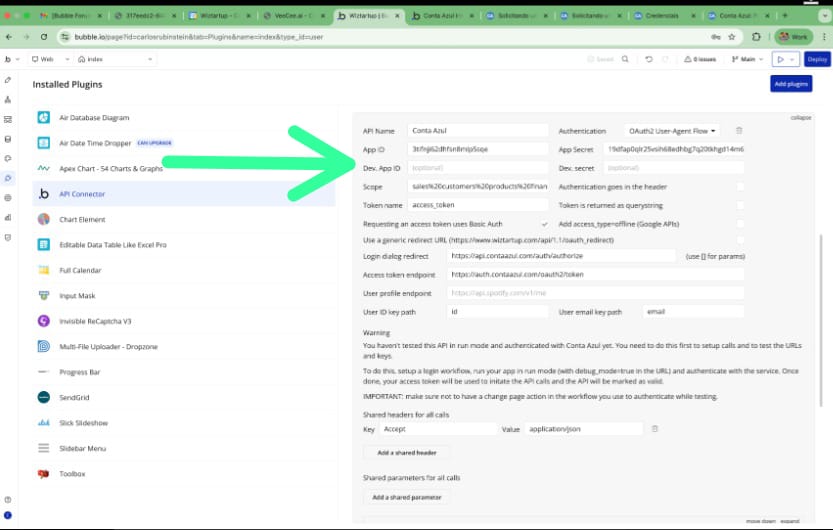Open the Logs chart icon in left sidebar
This screenshot has width=833, height=530.
pos(7,217)
